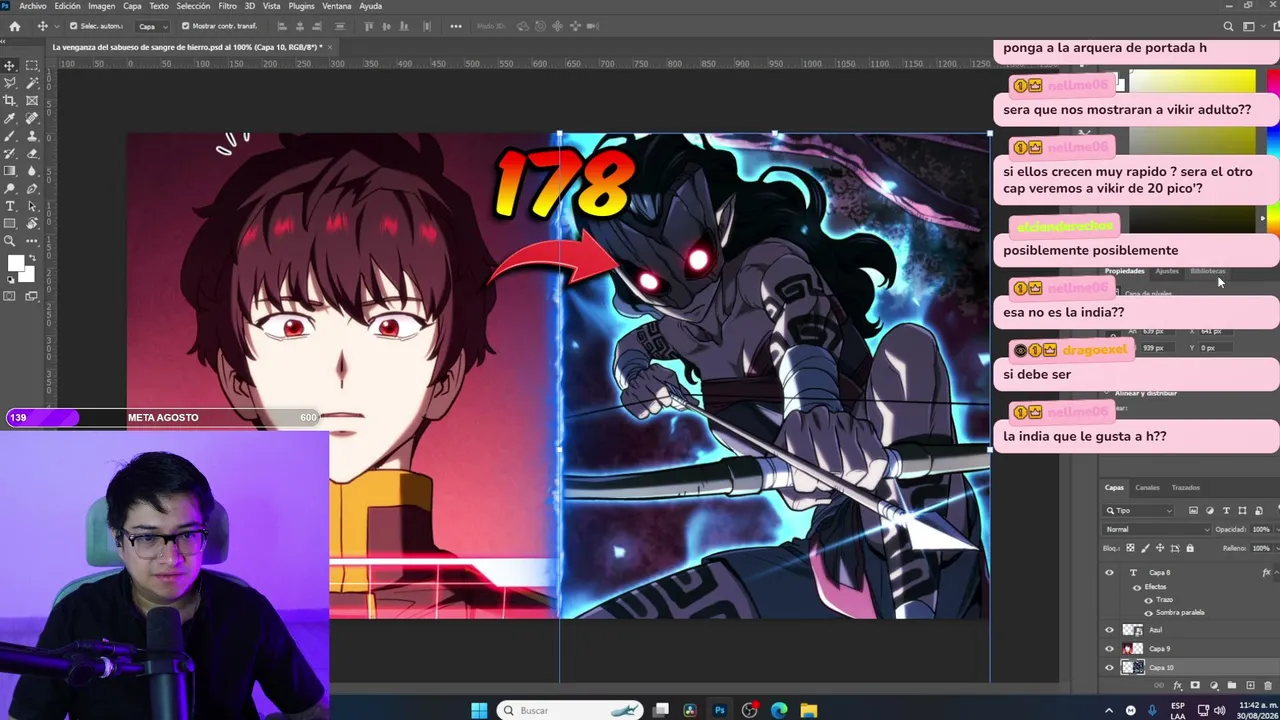Toggle lock transparent pixels
The image size is (1280, 720).
[1131, 548]
